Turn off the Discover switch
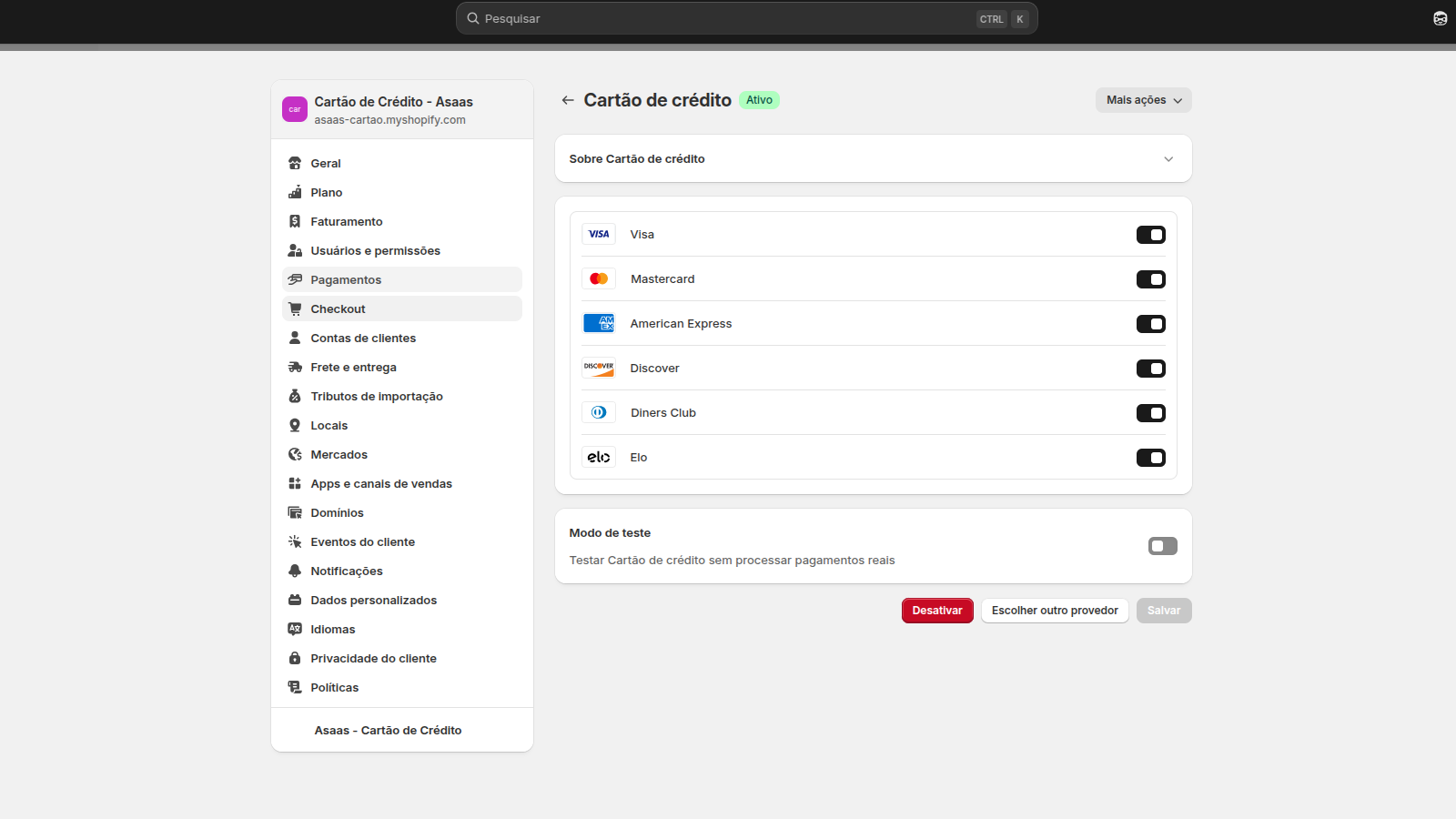 click(1151, 369)
